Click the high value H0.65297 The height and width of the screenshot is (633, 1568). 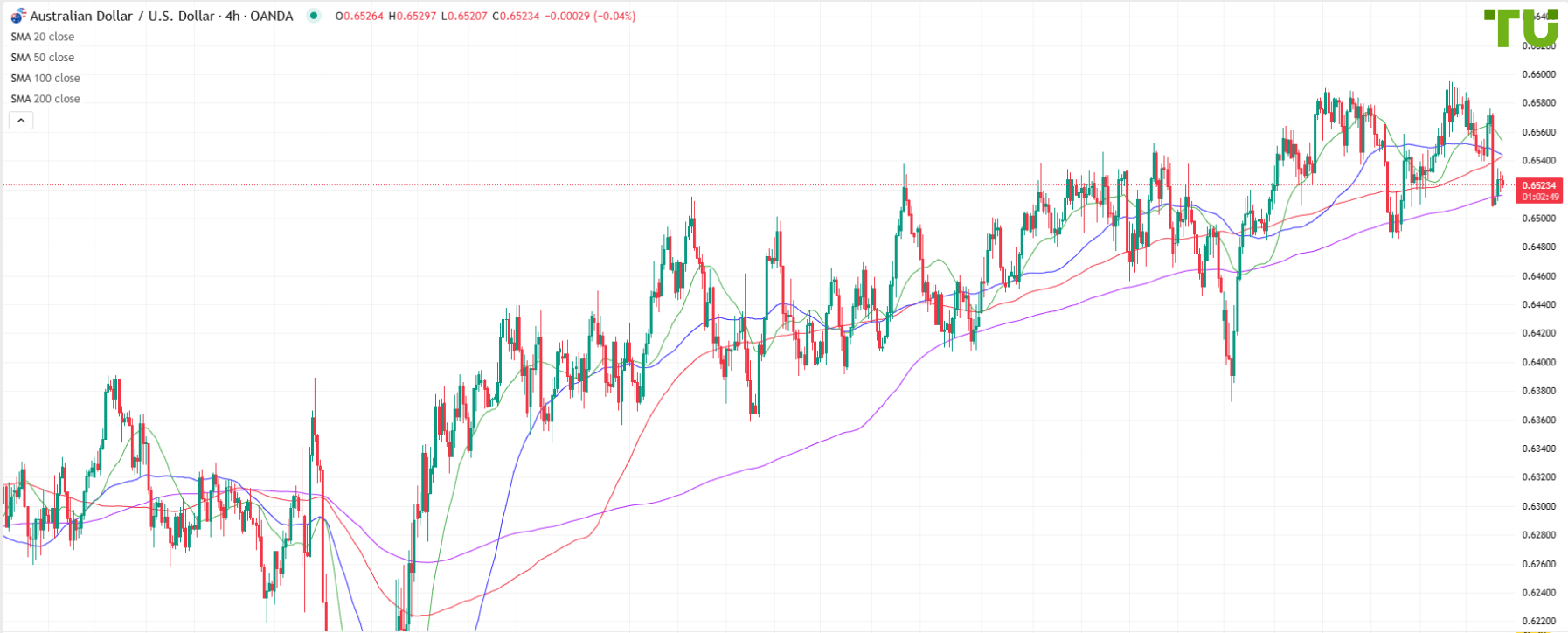click(412, 16)
